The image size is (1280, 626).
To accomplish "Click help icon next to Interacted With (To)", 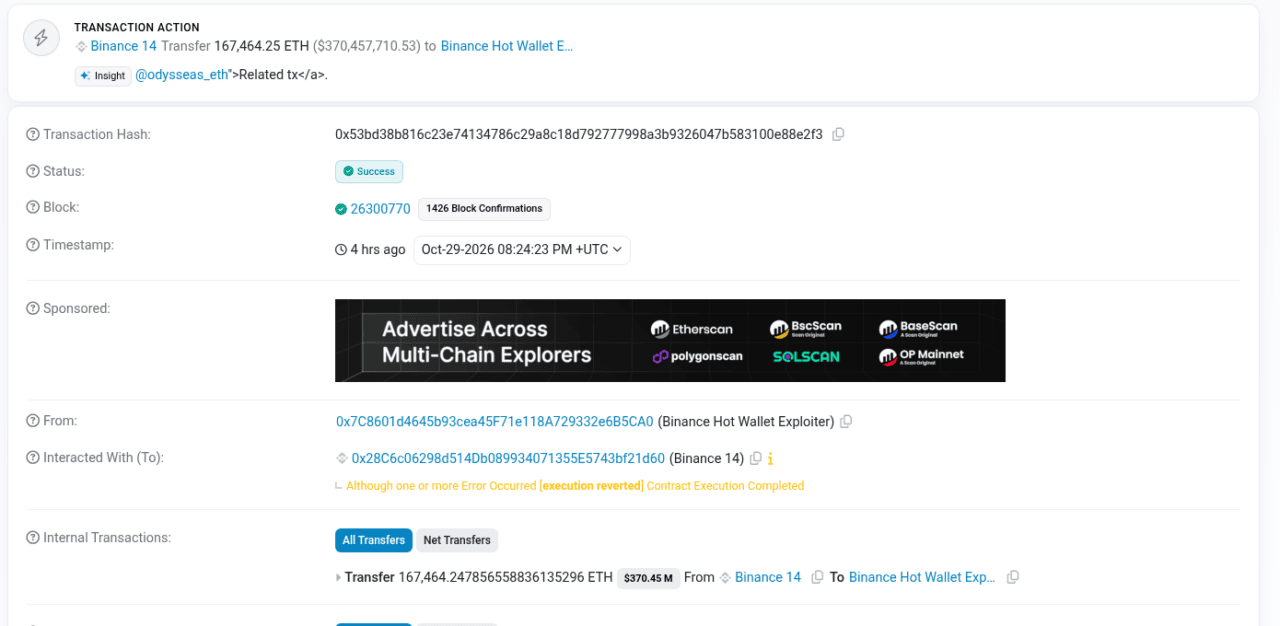I will [33, 457].
